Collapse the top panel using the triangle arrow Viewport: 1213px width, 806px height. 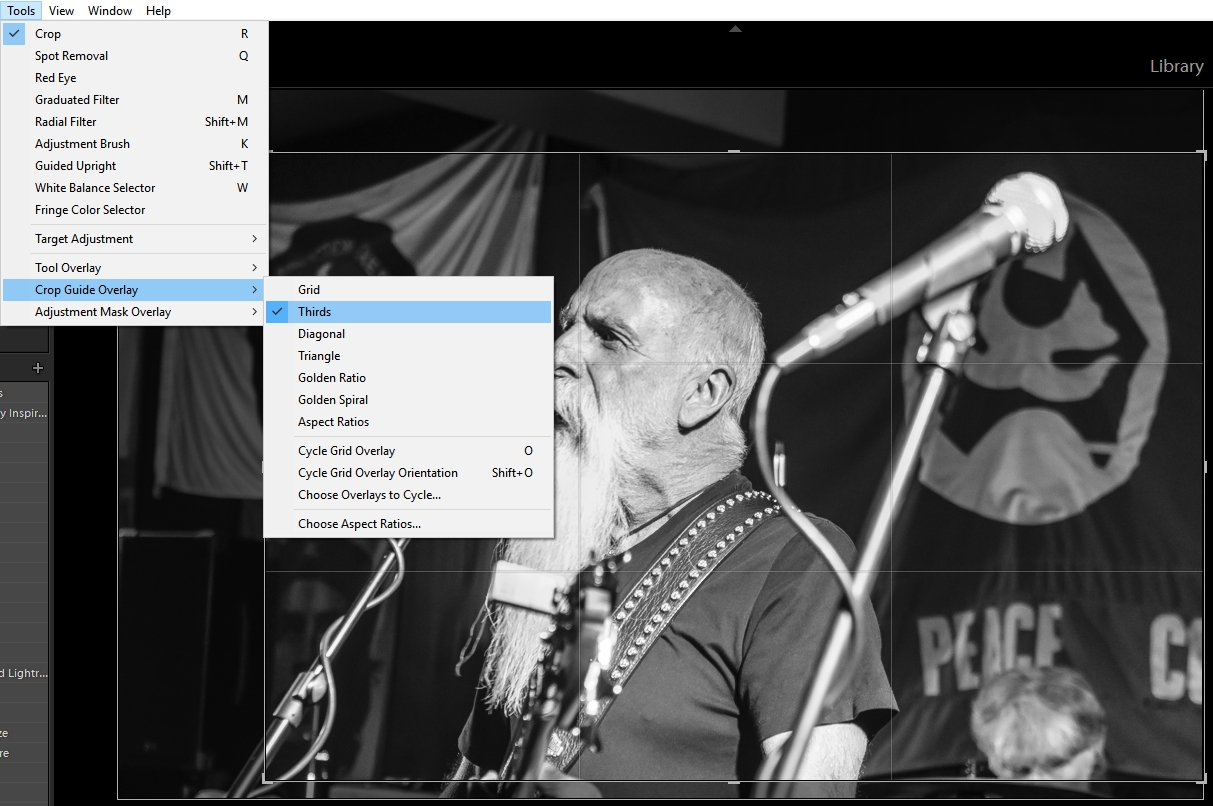pos(735,29)
